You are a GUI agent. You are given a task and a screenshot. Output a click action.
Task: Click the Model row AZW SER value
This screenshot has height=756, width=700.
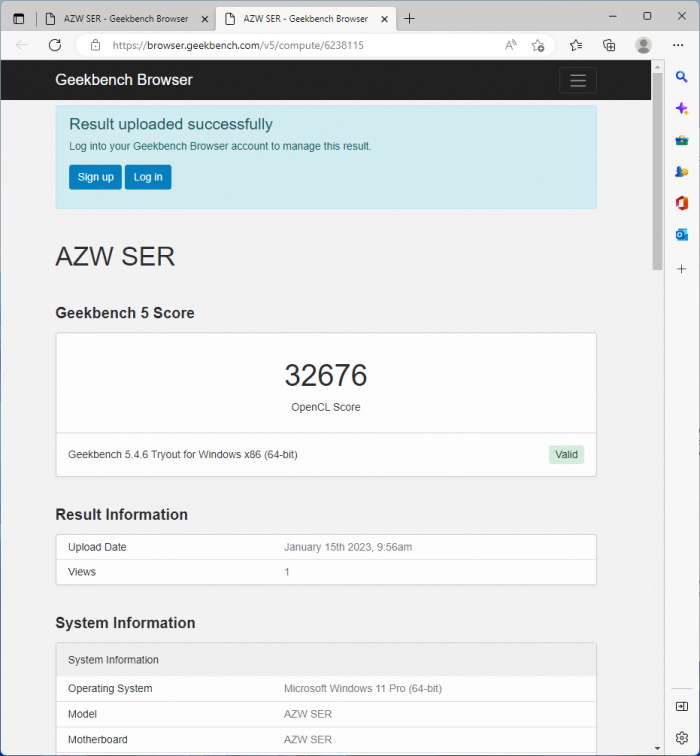click(308, 714)
